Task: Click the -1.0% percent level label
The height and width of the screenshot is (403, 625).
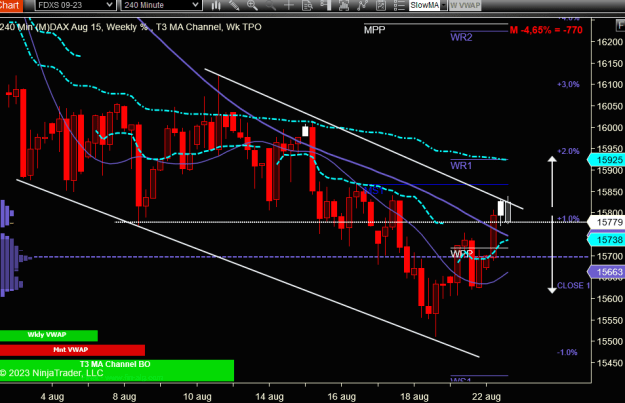Action: point(567,352)
